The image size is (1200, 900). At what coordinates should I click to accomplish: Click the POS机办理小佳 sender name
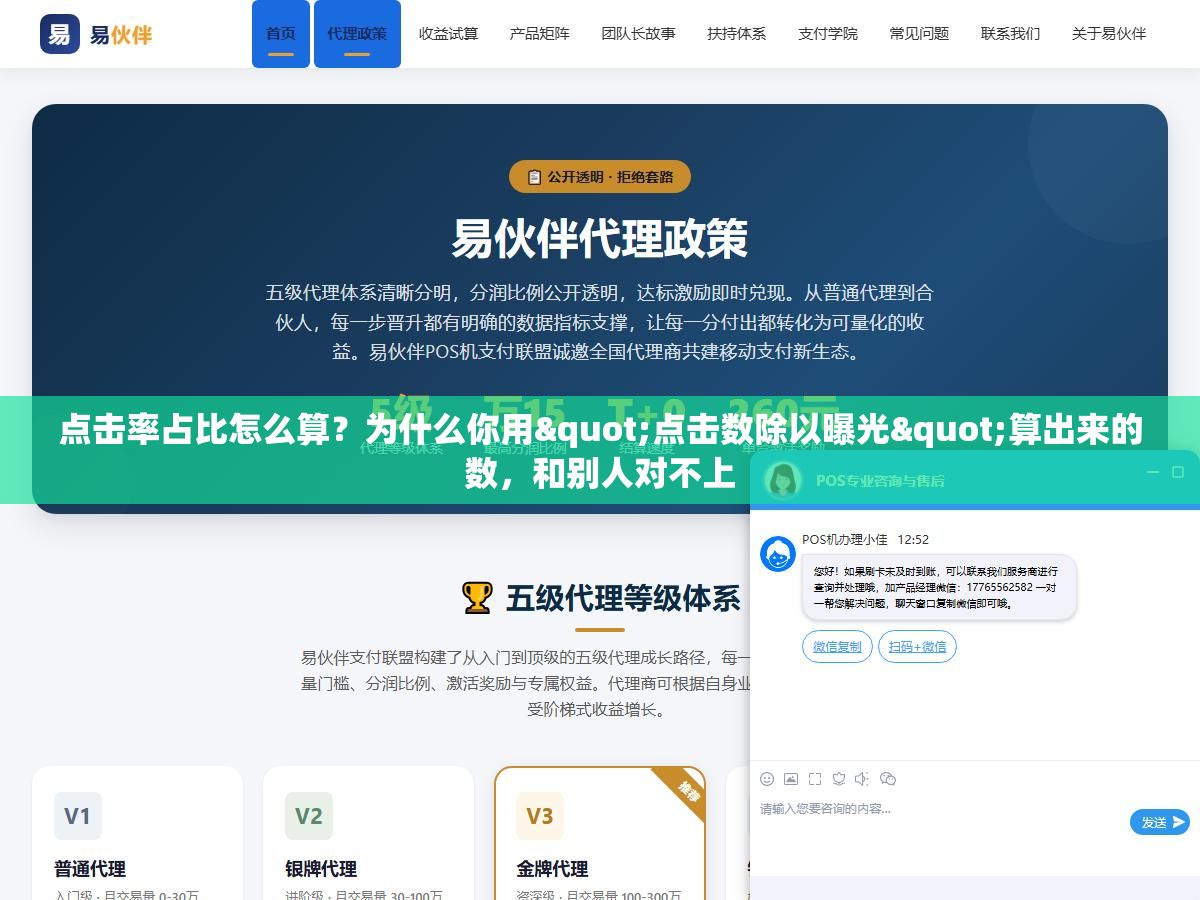coord(845,539)
